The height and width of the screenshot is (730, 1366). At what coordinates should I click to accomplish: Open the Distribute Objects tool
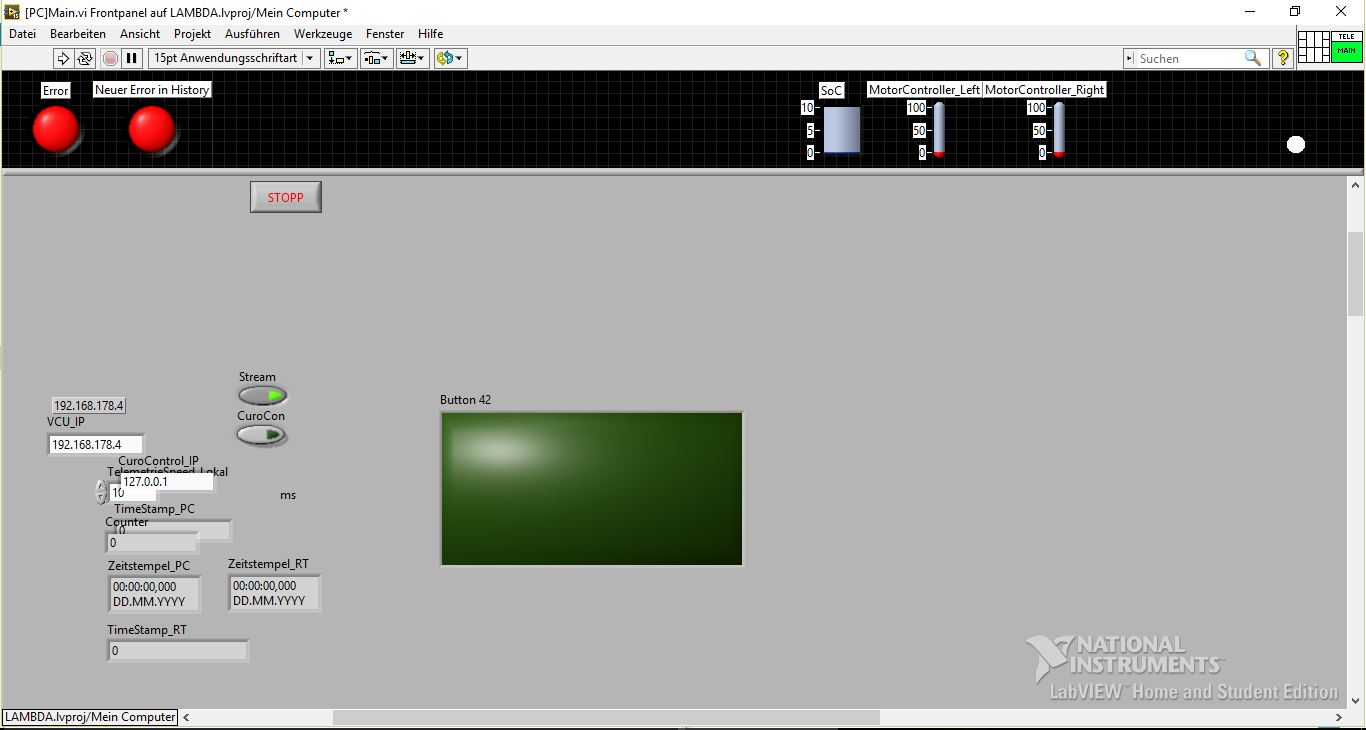(376, 58)
